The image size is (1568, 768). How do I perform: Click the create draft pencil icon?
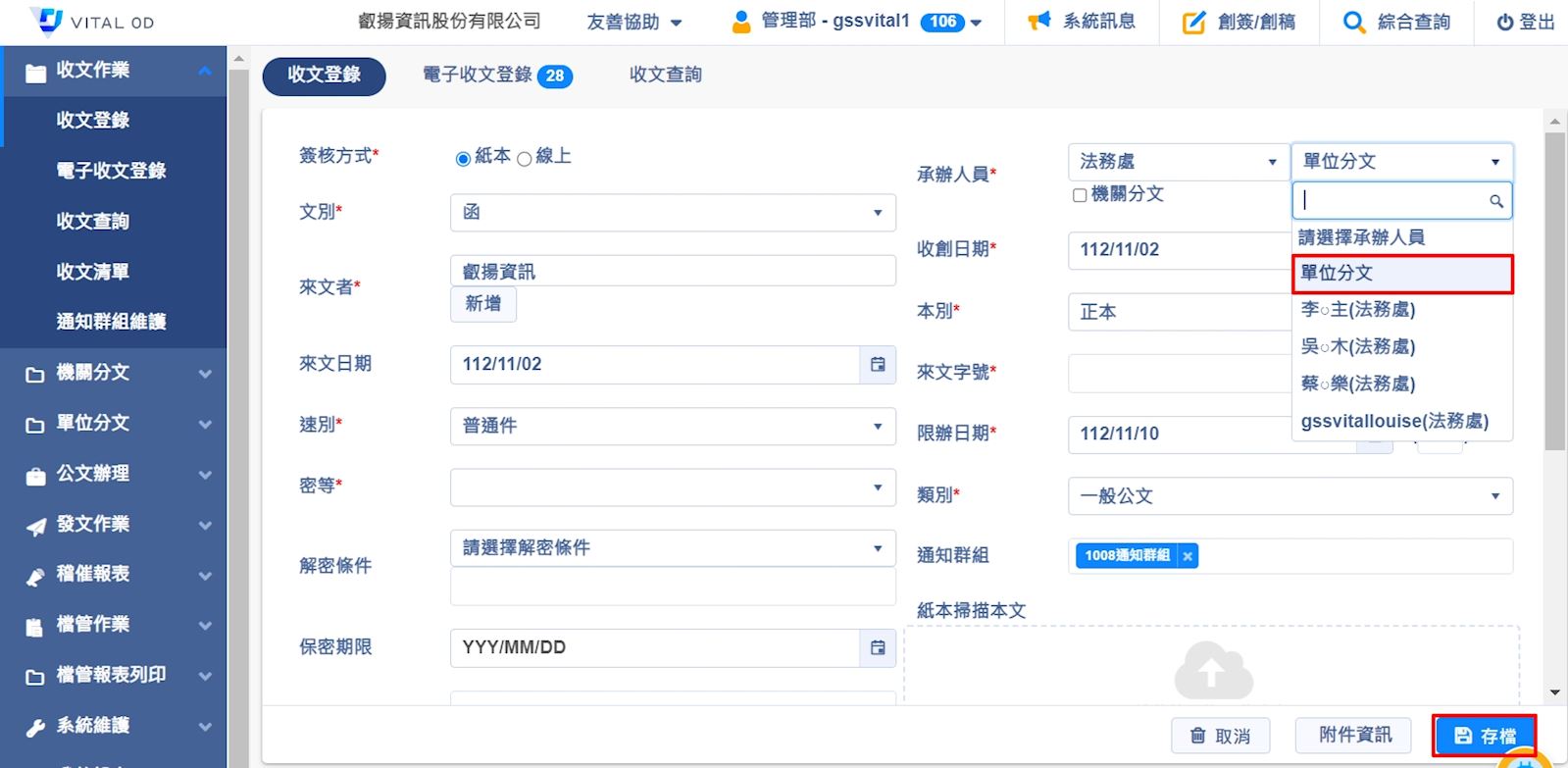coord(1193,23)
